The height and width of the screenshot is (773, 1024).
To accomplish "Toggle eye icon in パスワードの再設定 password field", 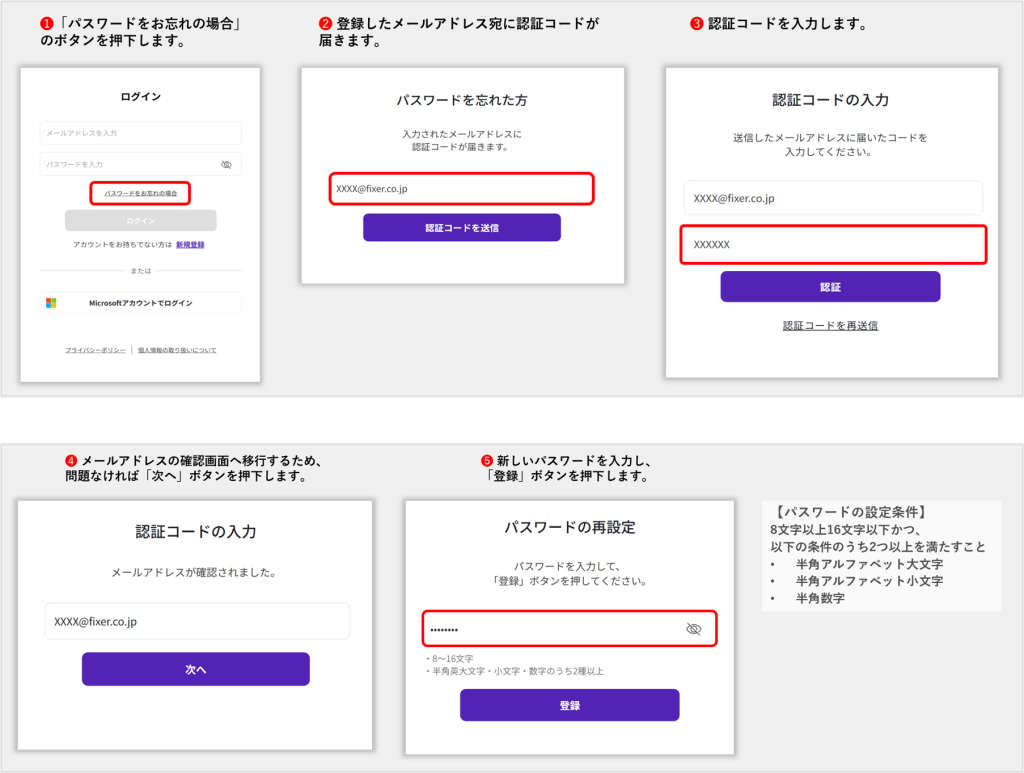I will (x=693, y=629).
